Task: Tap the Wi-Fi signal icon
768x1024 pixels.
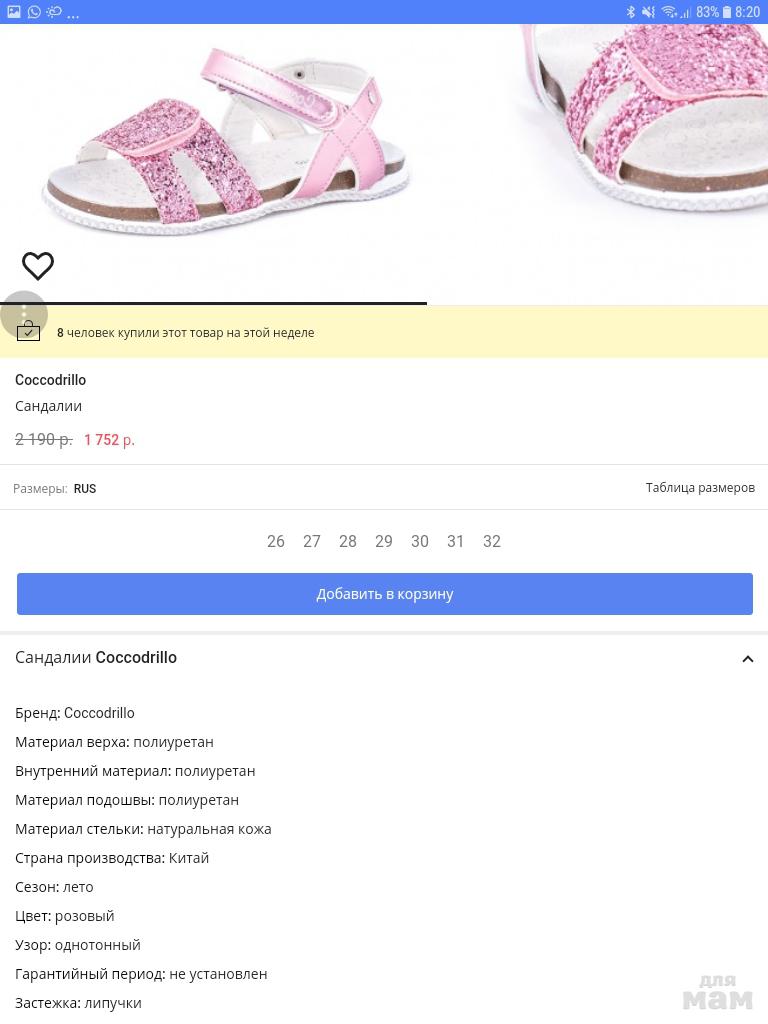Action: click(669, 12)
